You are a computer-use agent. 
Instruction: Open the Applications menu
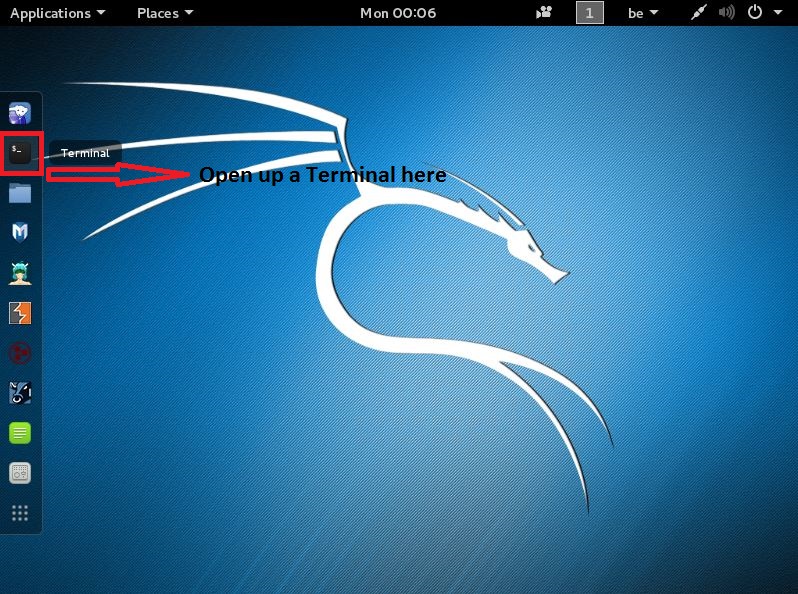pyautogui.click(x=58, y=13)
